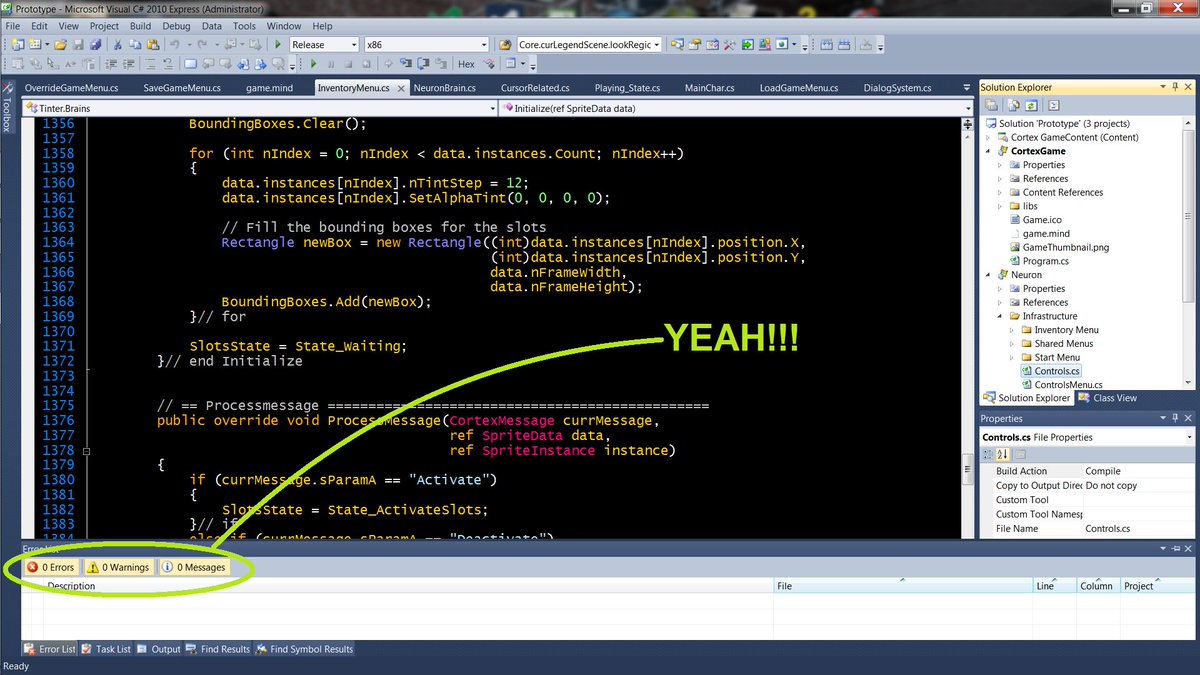Image resolution: width=1200 pixels, height=675 pixels.
Task: Open the Tools menu
Action: (244, 26)
